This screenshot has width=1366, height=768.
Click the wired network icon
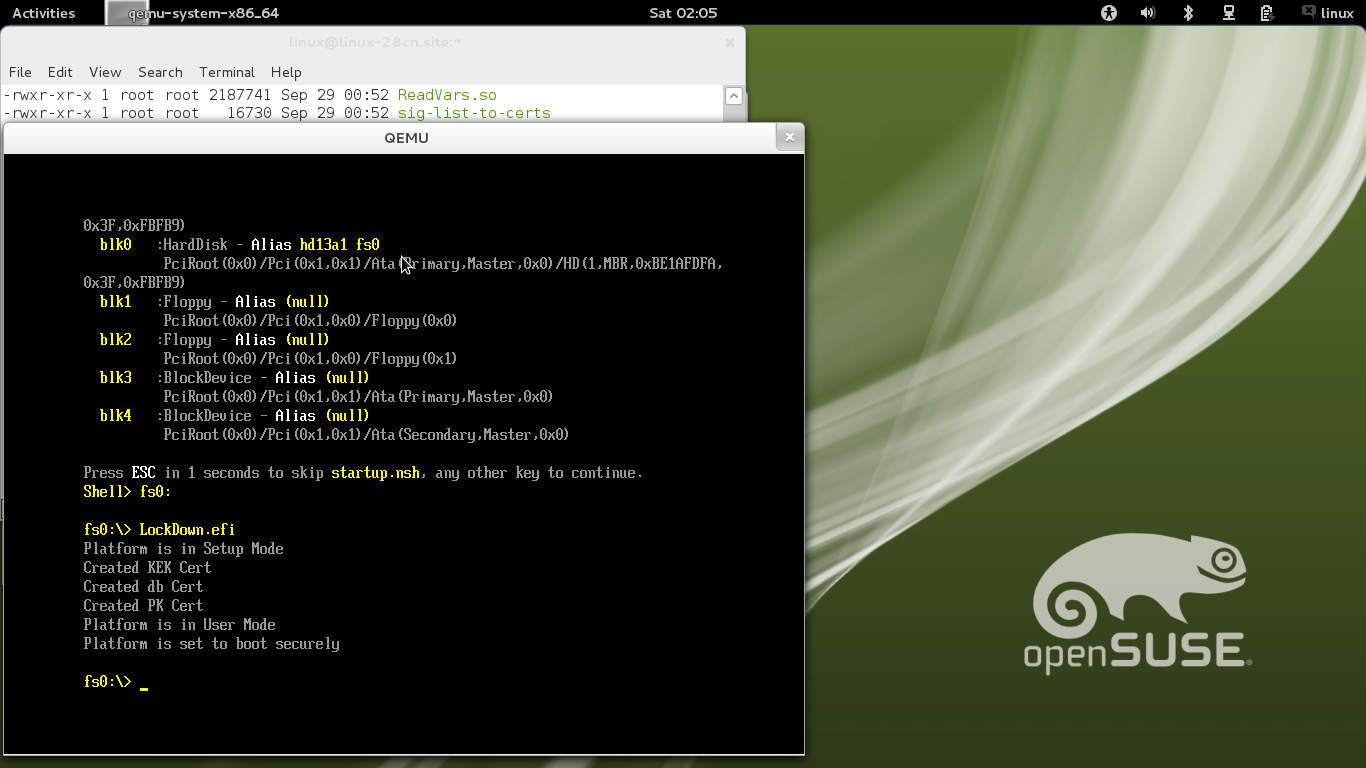(1228, 13)
